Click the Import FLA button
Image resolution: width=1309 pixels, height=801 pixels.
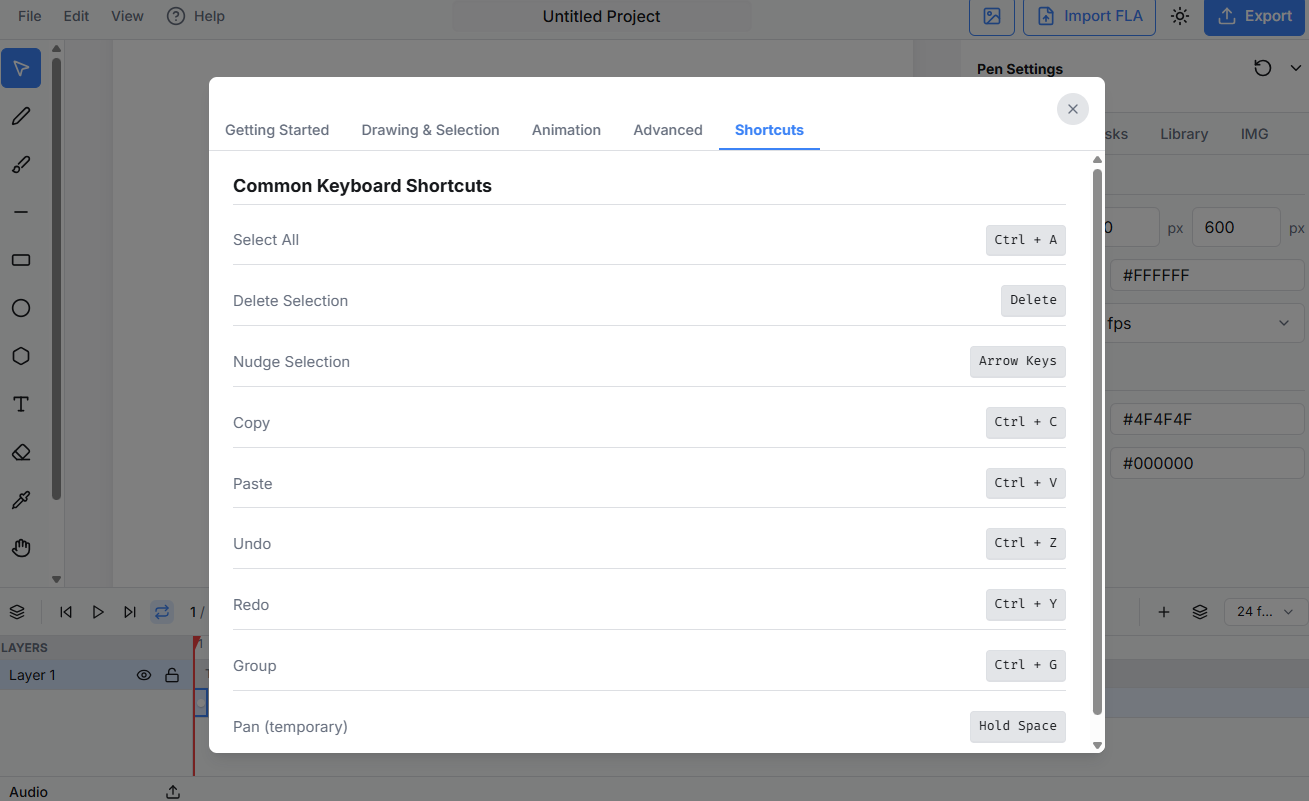1089,16
